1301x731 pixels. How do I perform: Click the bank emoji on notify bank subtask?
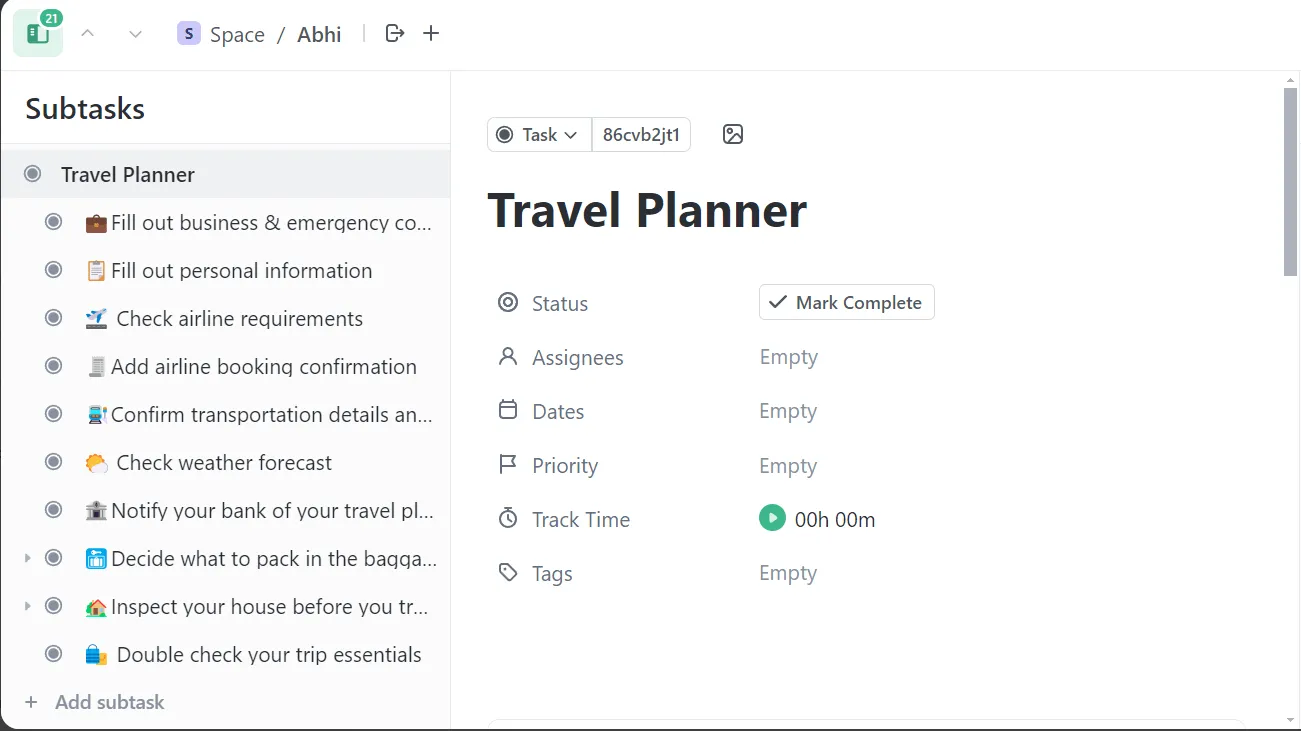(x=96, y=511)
